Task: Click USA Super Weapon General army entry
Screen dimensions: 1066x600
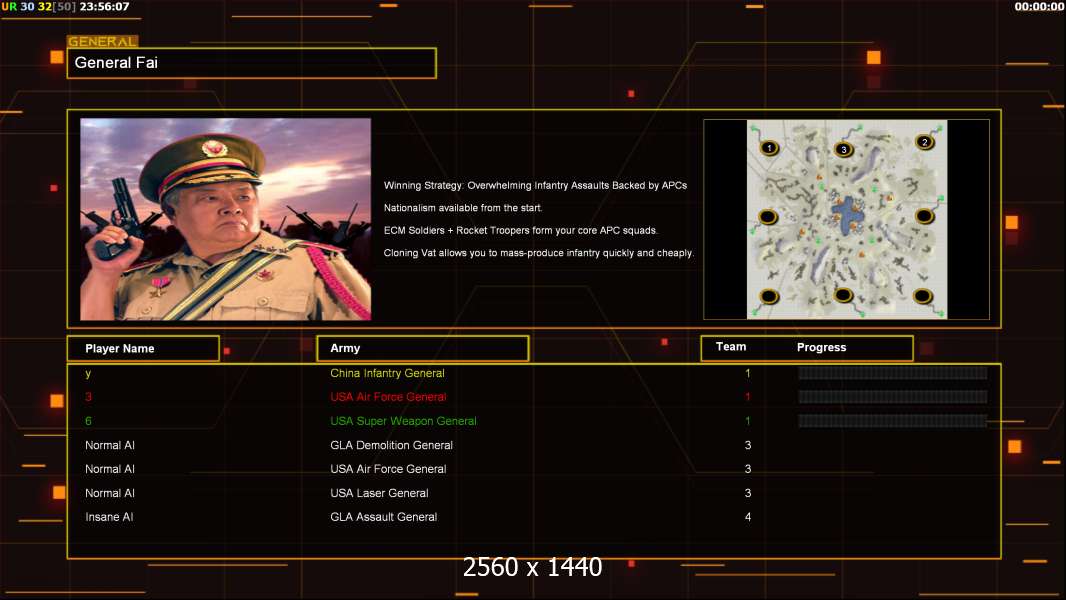Action: point(403,421)
